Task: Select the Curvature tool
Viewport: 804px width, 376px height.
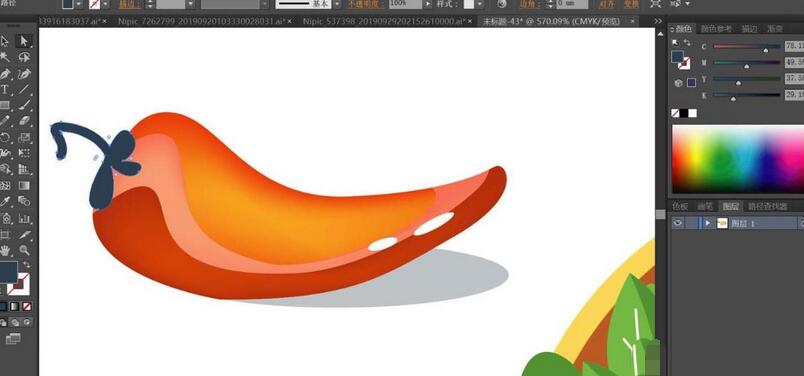Action: pyautogui.click(x=24, y=73)
